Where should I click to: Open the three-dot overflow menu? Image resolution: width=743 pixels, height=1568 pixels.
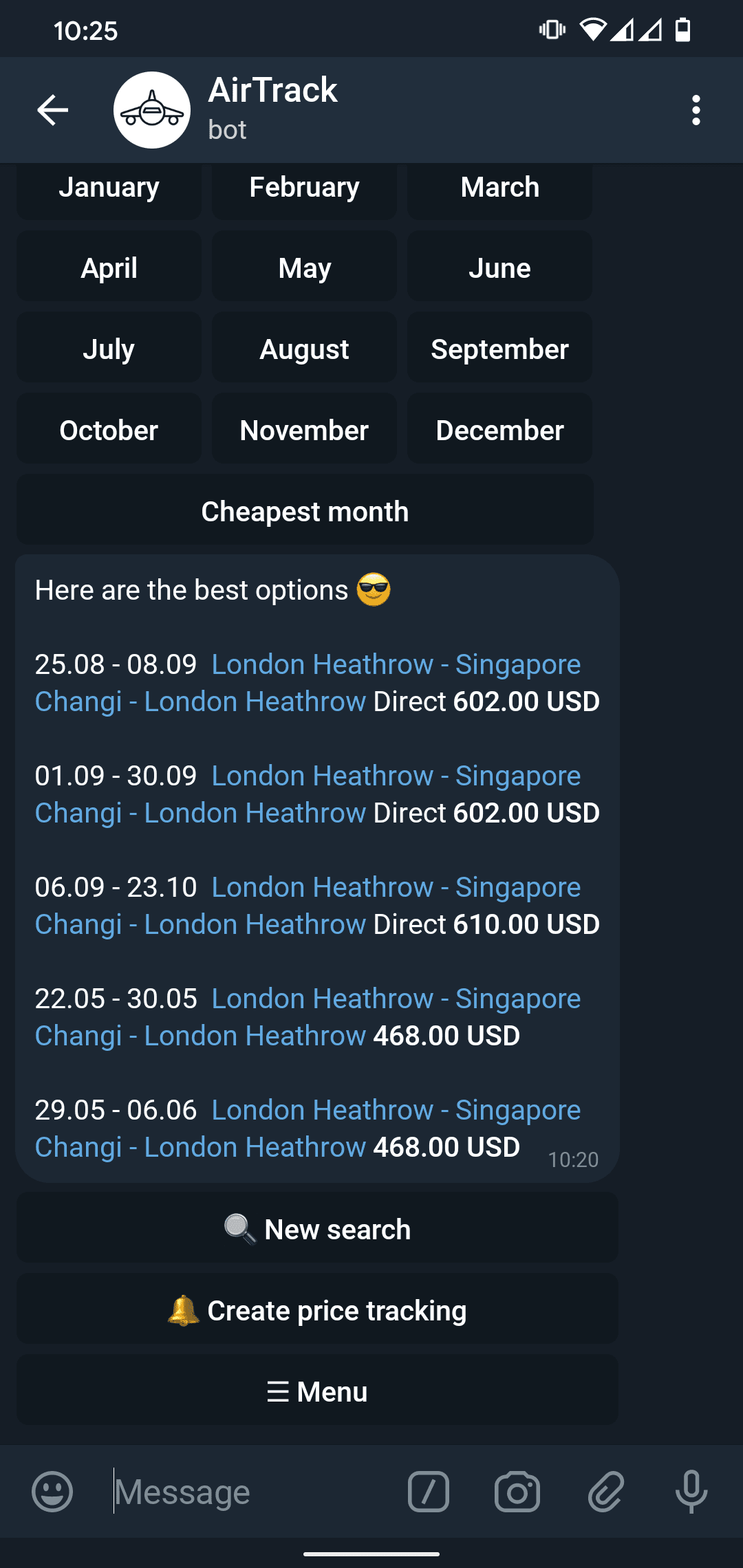[x=696, y=110]
